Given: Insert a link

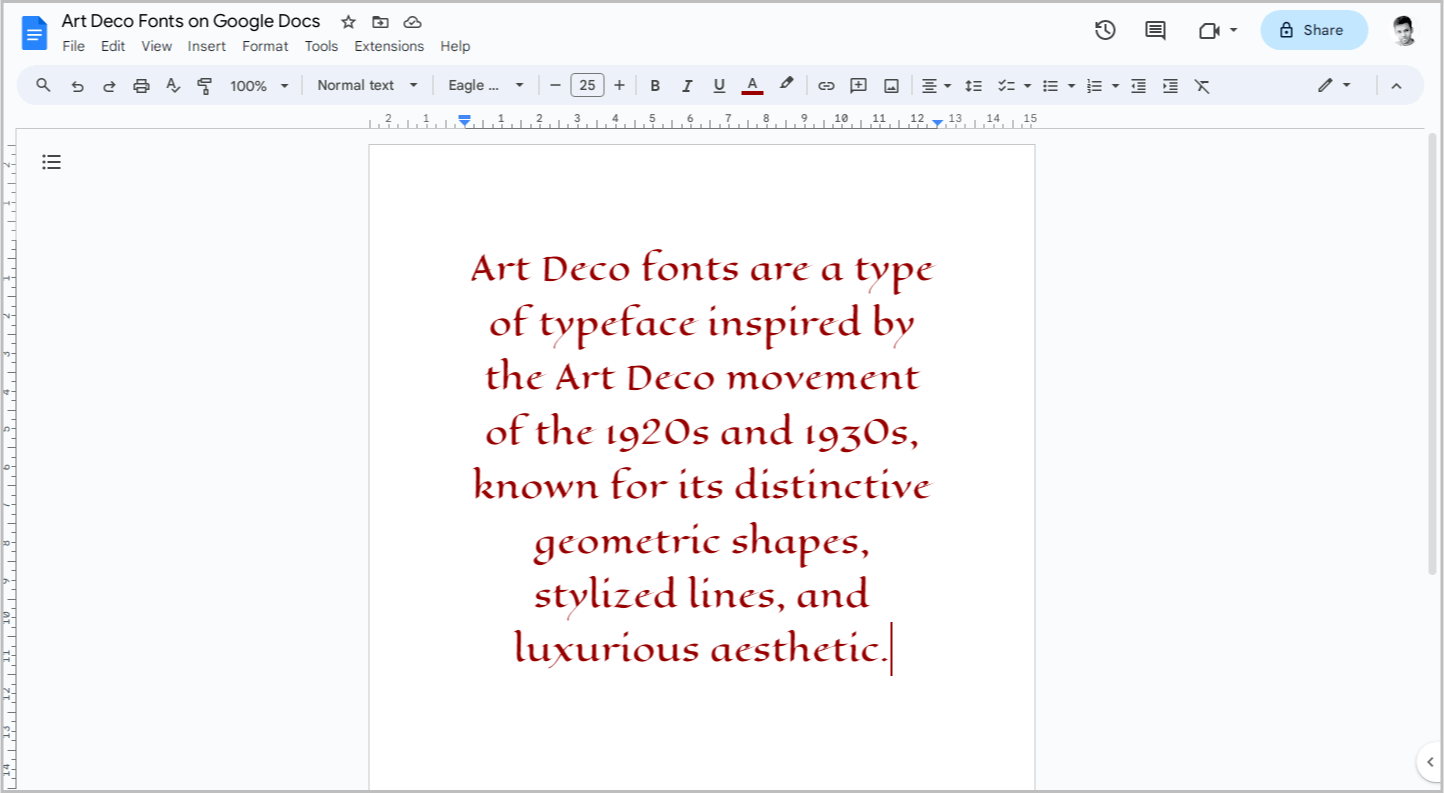Looking at the screenshot, I should point(826,85).
